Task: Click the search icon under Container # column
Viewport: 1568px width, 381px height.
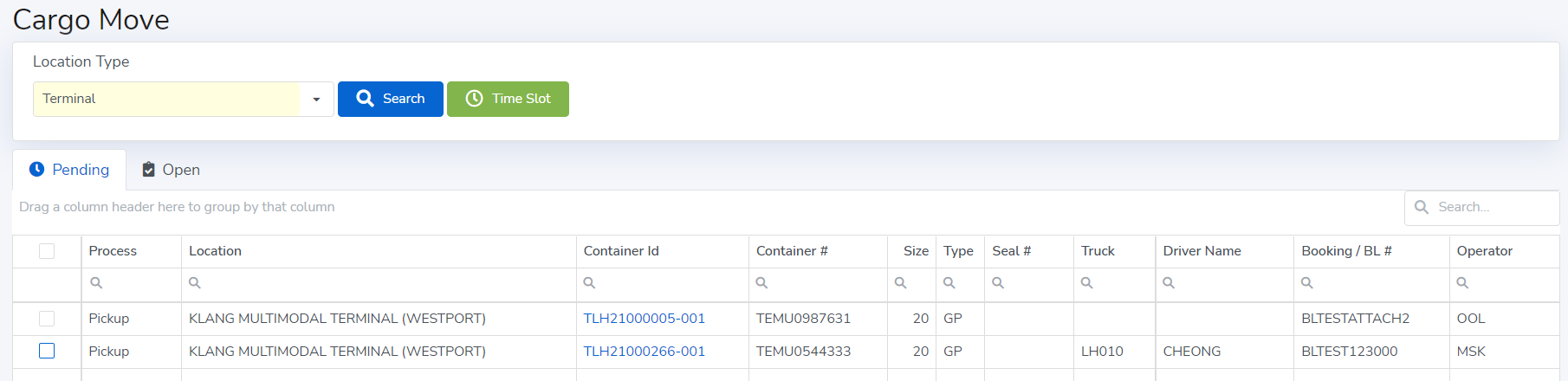Action: (761, 283)
